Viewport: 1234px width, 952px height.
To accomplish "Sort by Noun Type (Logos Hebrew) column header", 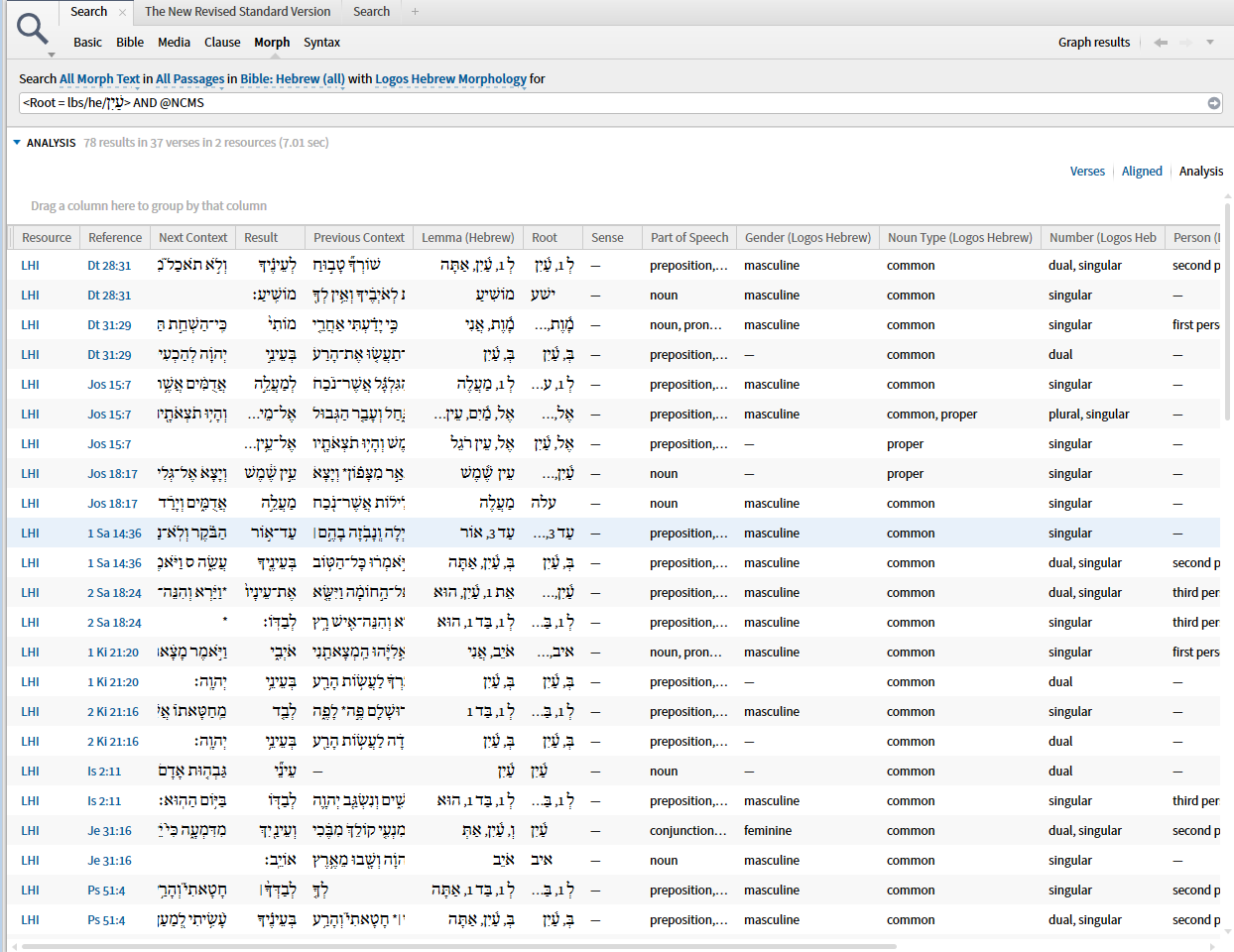I will (x=959, y=238).
